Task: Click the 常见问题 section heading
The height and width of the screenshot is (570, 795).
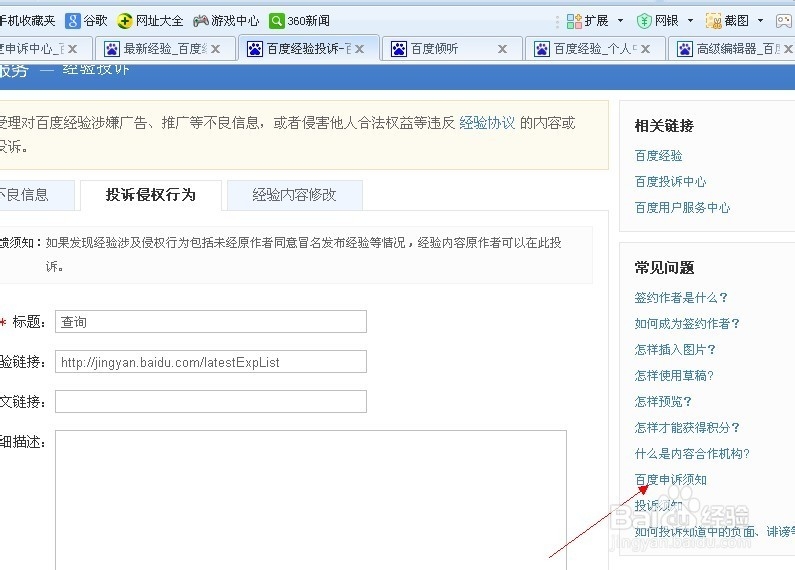Action: pos(664,267)
